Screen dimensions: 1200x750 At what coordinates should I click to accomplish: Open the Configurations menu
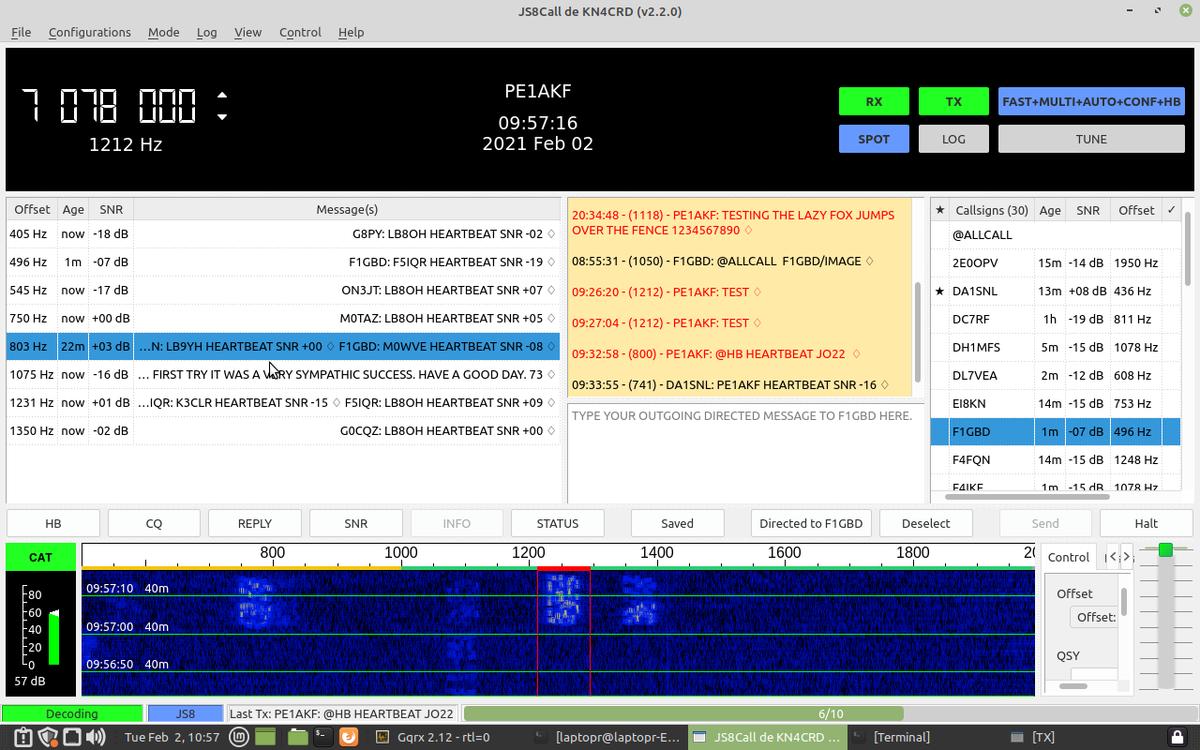pyautogui.click(x=90, y=32)
